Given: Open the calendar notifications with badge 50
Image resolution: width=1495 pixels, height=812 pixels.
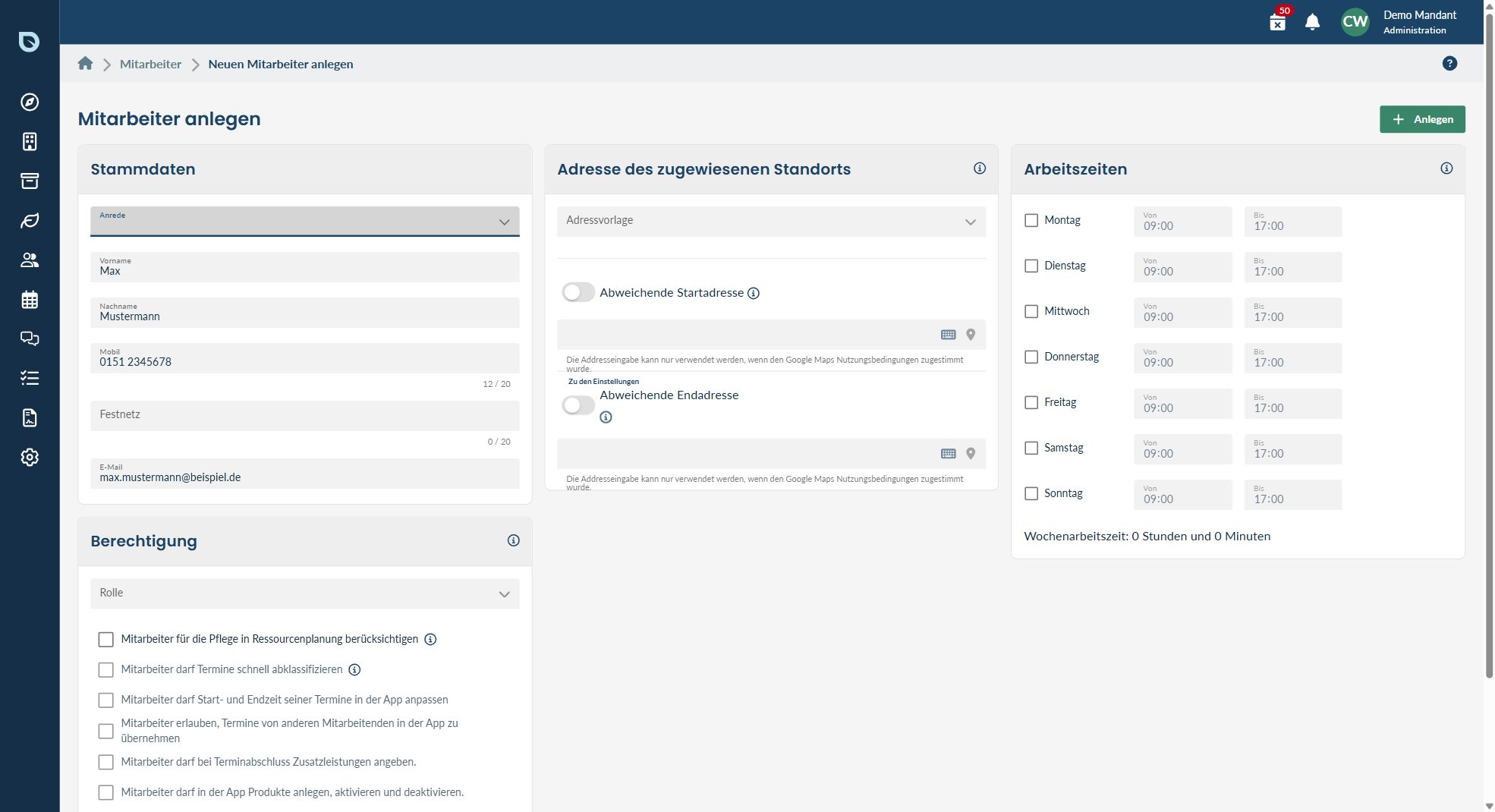Looking at the screenshot, I should (1278, 21).
